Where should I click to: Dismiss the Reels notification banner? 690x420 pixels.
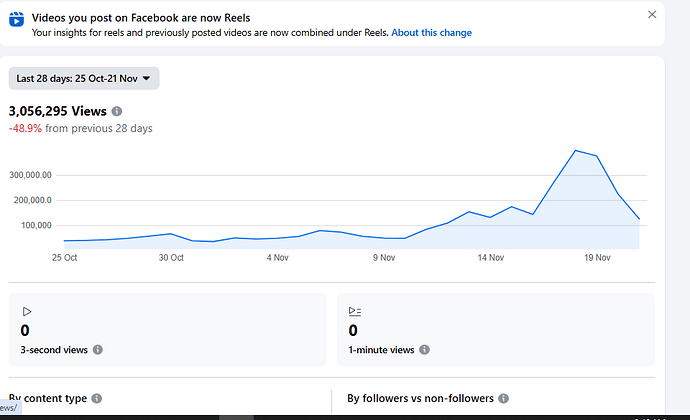pyautogui.click(x=652, y=15)
